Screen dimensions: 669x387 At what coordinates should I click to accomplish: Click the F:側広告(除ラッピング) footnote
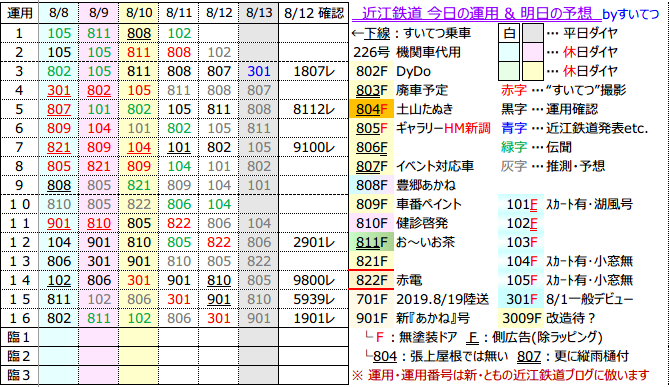[534, 338]
